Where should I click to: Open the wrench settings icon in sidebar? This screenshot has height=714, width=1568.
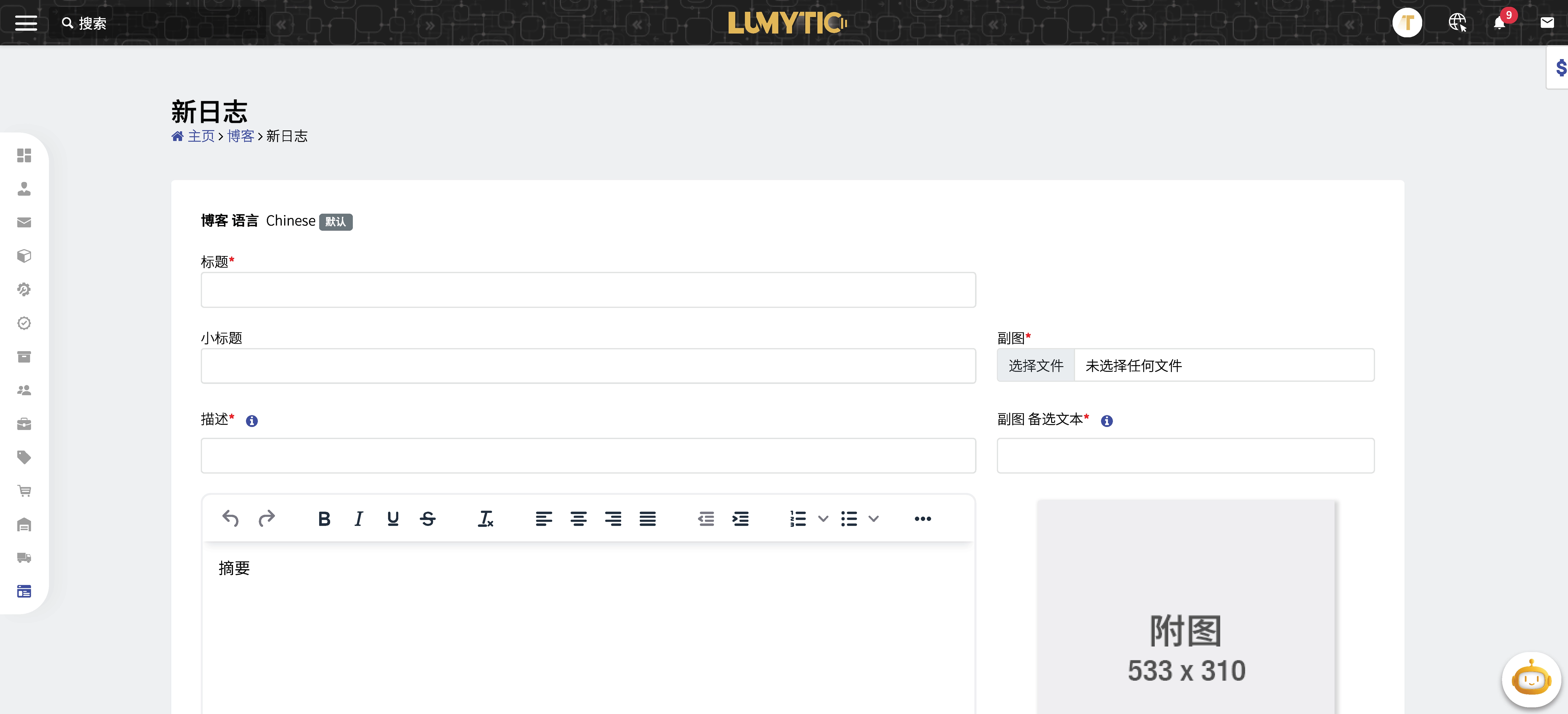[24, 289]
